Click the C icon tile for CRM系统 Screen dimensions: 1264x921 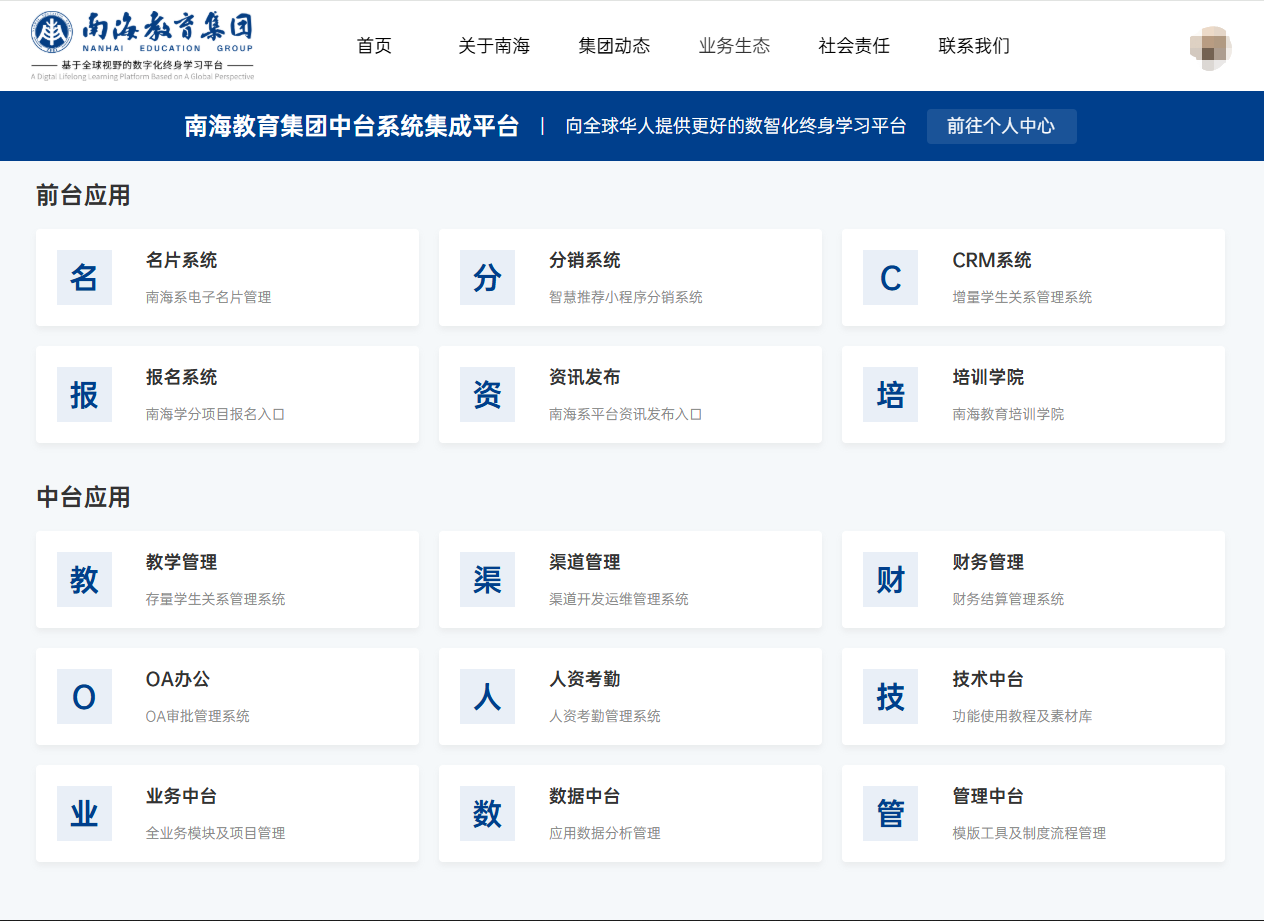[x=890, y=277]
